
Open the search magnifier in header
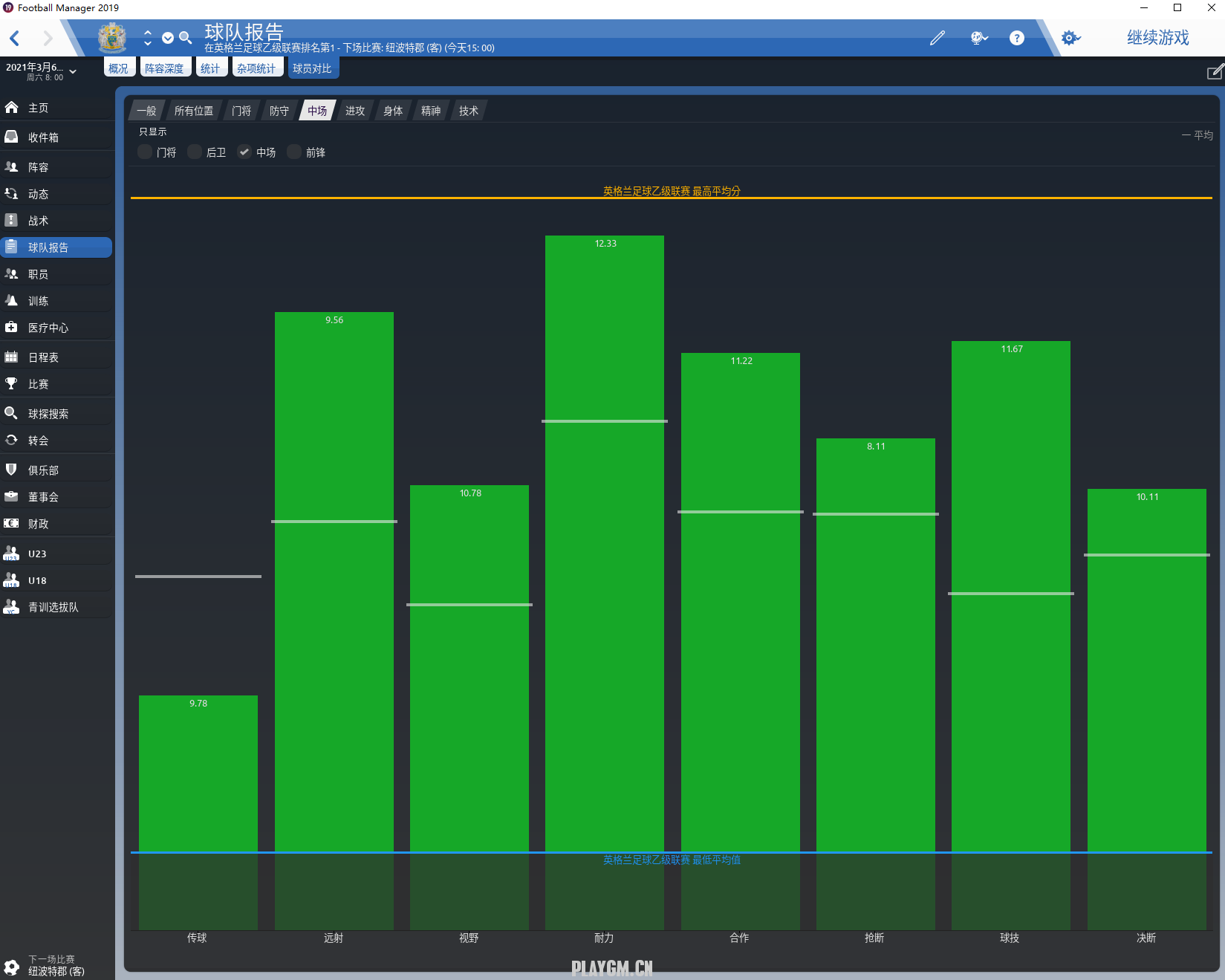point(186,38)
